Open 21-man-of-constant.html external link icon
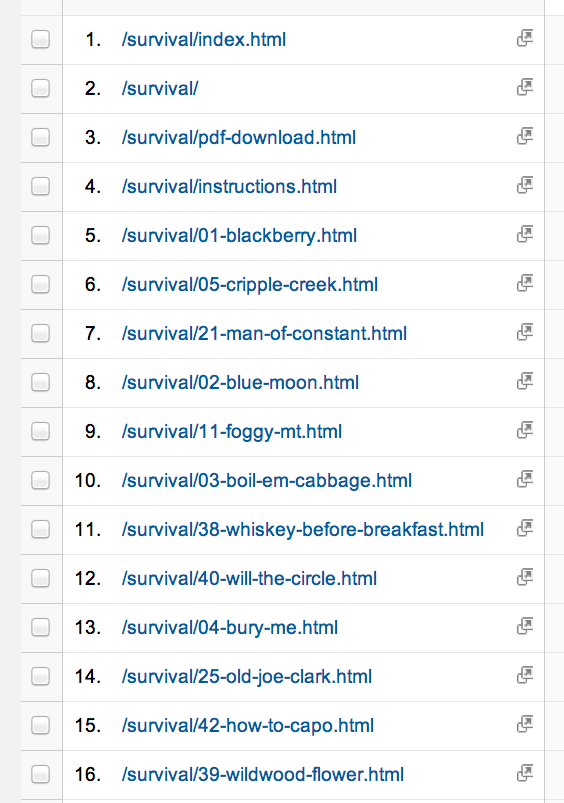 (x=525, y=332)
